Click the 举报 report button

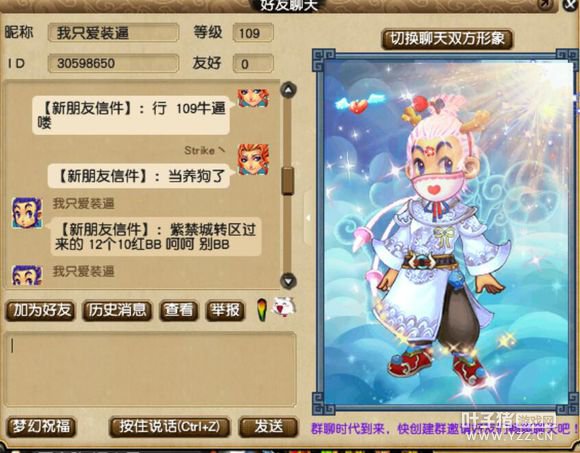pyautogui.click(x=225, y=311)
